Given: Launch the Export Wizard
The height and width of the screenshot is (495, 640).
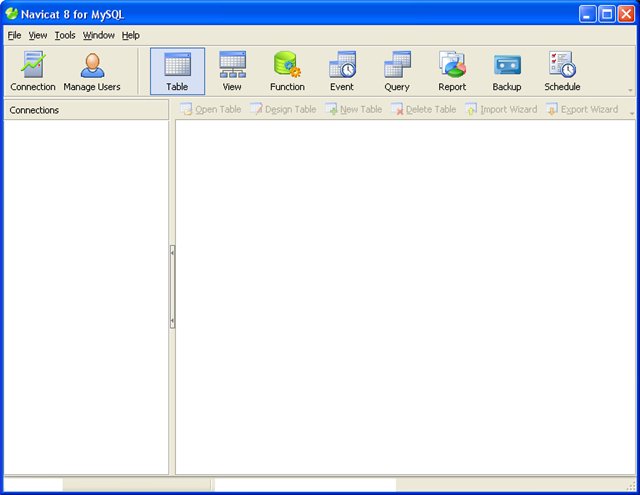Looking at the screenshot, I should [582, 109].
